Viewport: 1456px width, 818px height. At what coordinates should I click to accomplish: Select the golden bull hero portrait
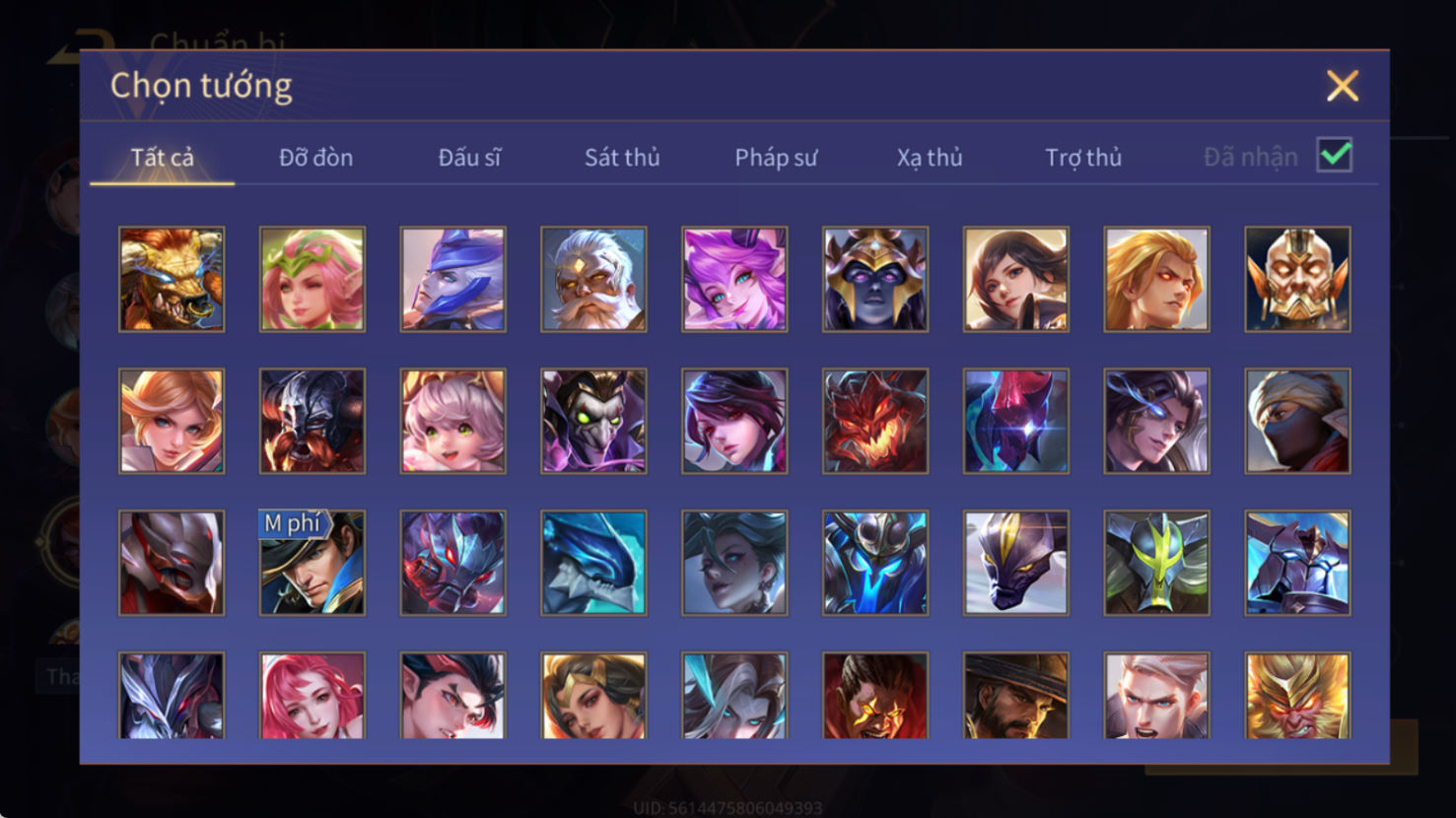pyautogui.click(x=172, y=279)
